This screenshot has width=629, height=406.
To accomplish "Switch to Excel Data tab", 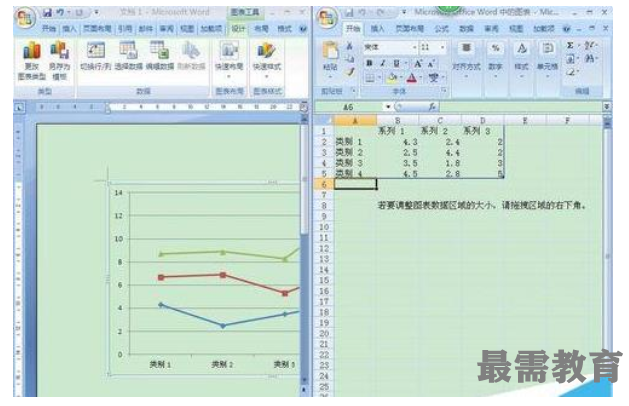I will (x=466, y=28).
